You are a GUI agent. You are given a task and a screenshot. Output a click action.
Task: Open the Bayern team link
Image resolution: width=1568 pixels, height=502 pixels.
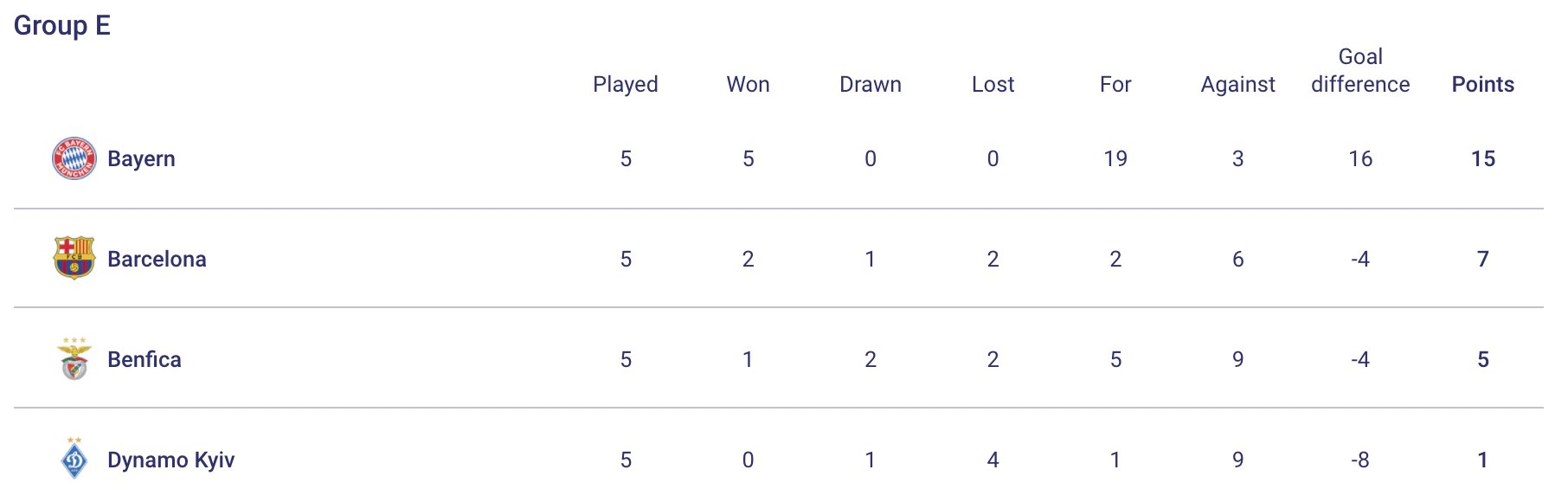(141, 159)
